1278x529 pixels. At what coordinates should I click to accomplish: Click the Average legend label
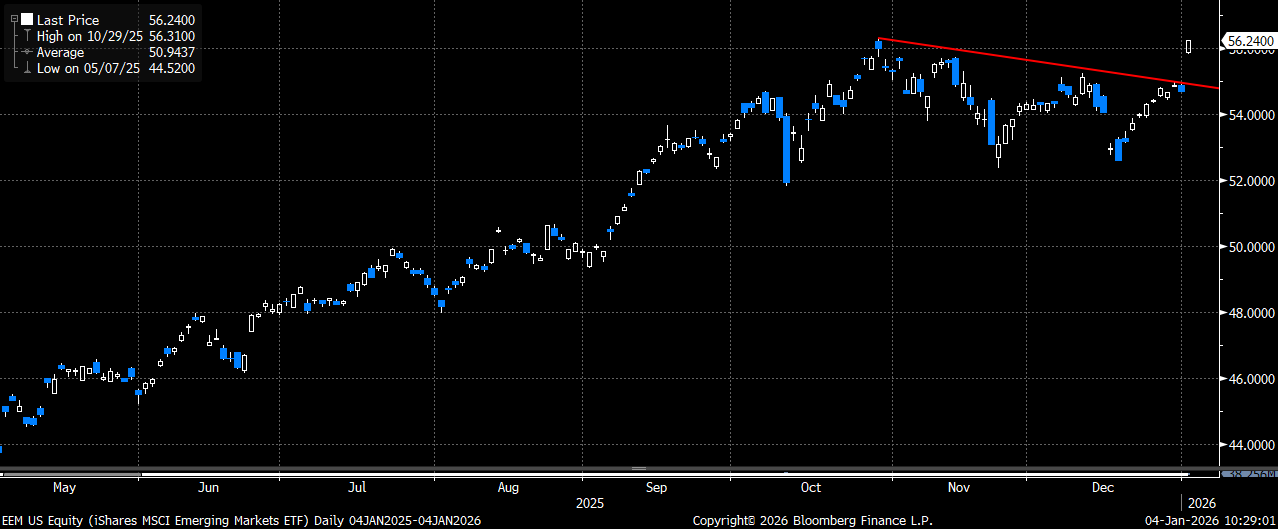[x=61, y=52]
